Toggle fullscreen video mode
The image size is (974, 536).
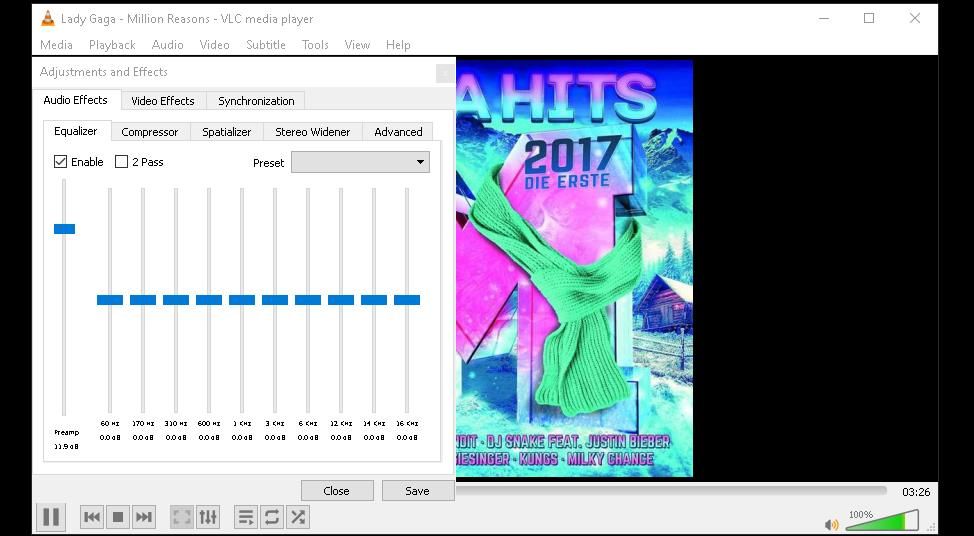[181, 517]
